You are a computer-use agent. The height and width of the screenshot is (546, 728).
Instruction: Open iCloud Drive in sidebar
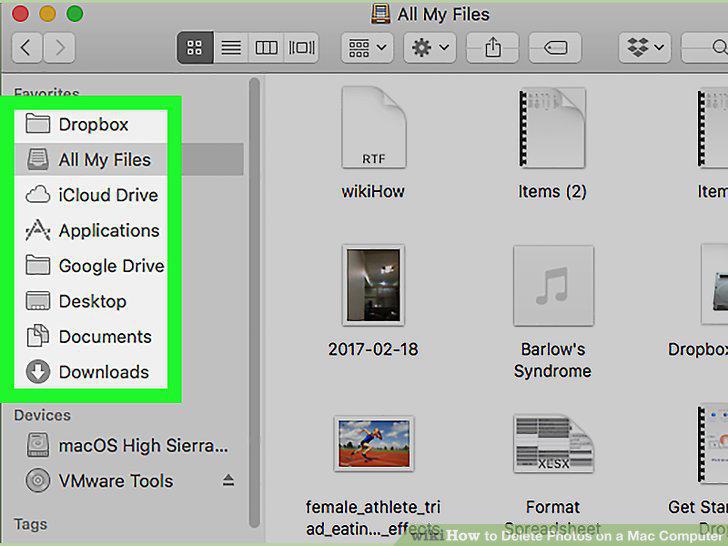pos(91,195)
